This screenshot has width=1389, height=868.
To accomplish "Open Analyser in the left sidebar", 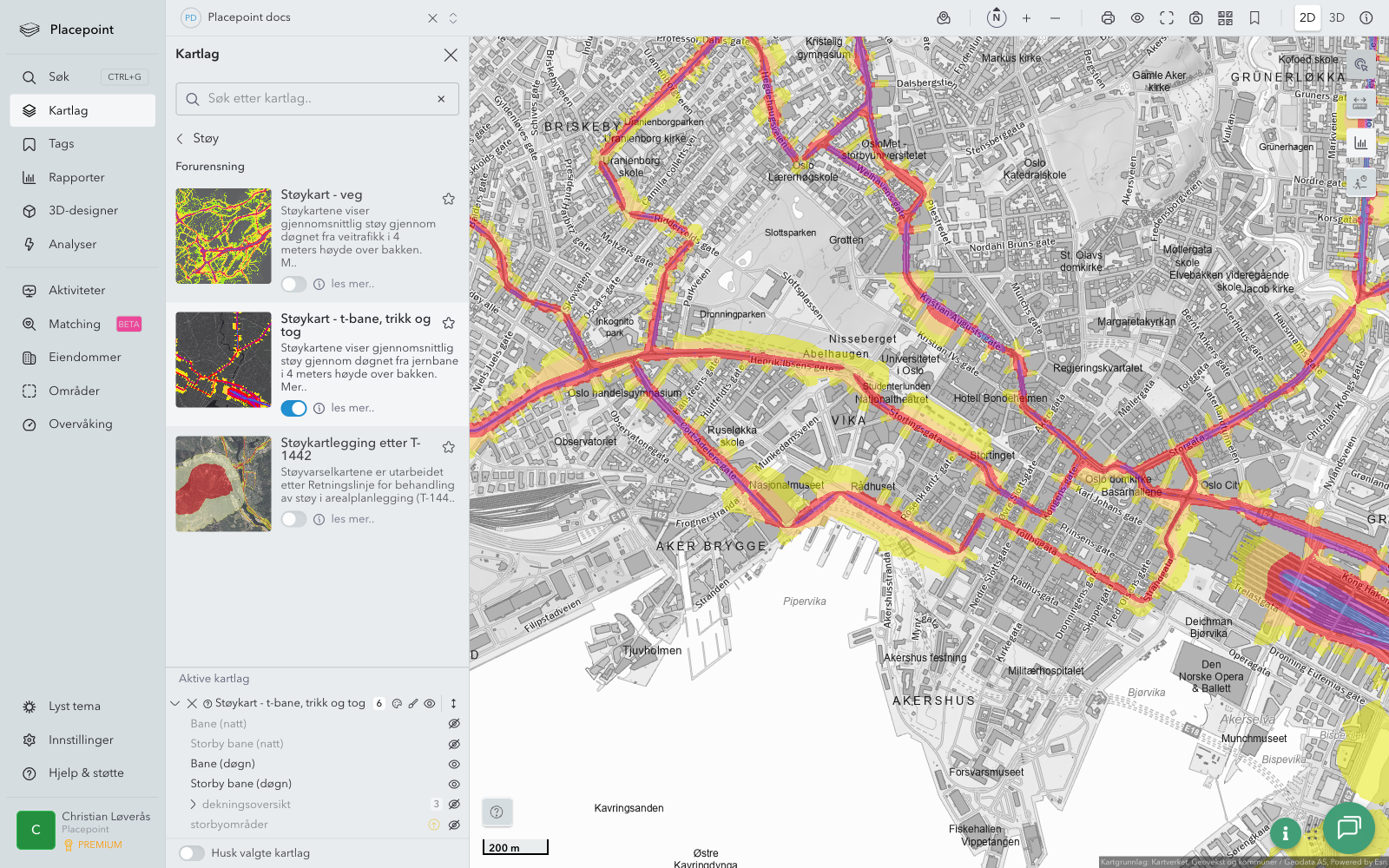I will click(x=72, y=244).
